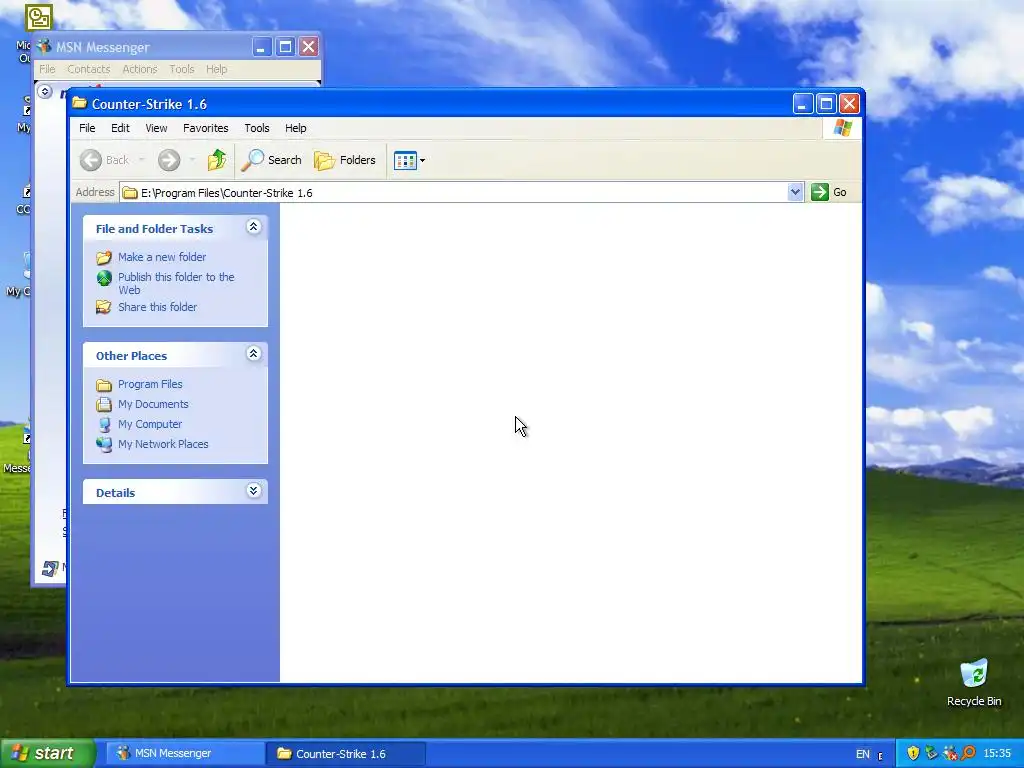Click the My Documents icon in sidebar
The image size is (1024, 768).
coord(104,404)
